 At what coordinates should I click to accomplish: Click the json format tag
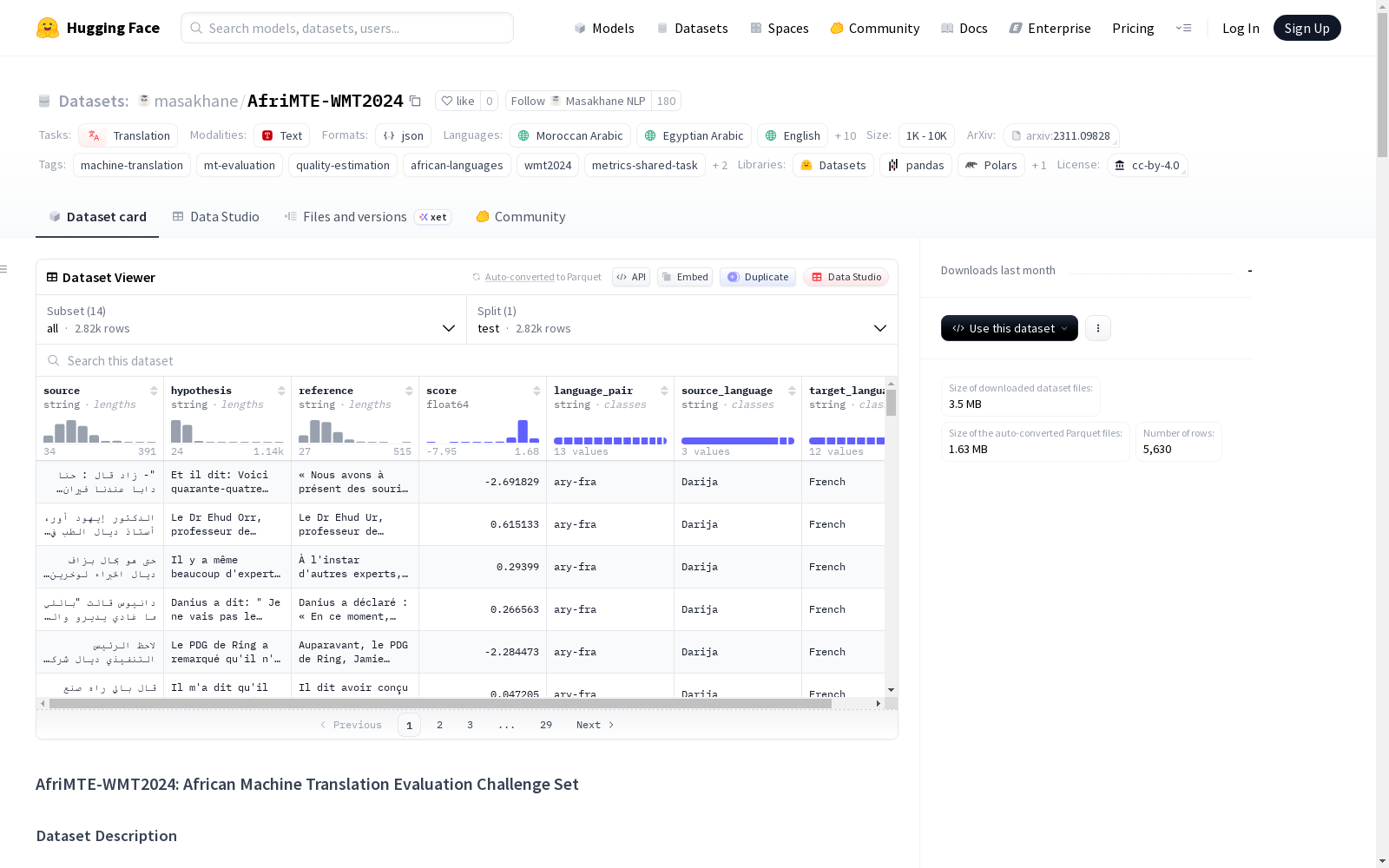(x=403, y=135)
